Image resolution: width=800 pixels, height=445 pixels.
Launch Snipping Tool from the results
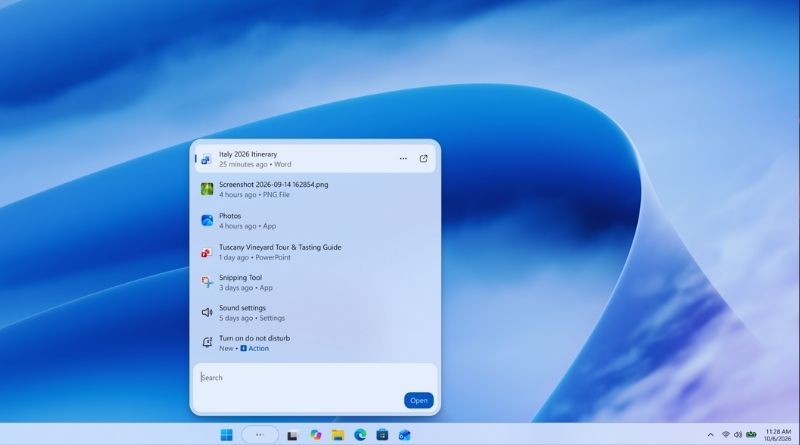315,282
